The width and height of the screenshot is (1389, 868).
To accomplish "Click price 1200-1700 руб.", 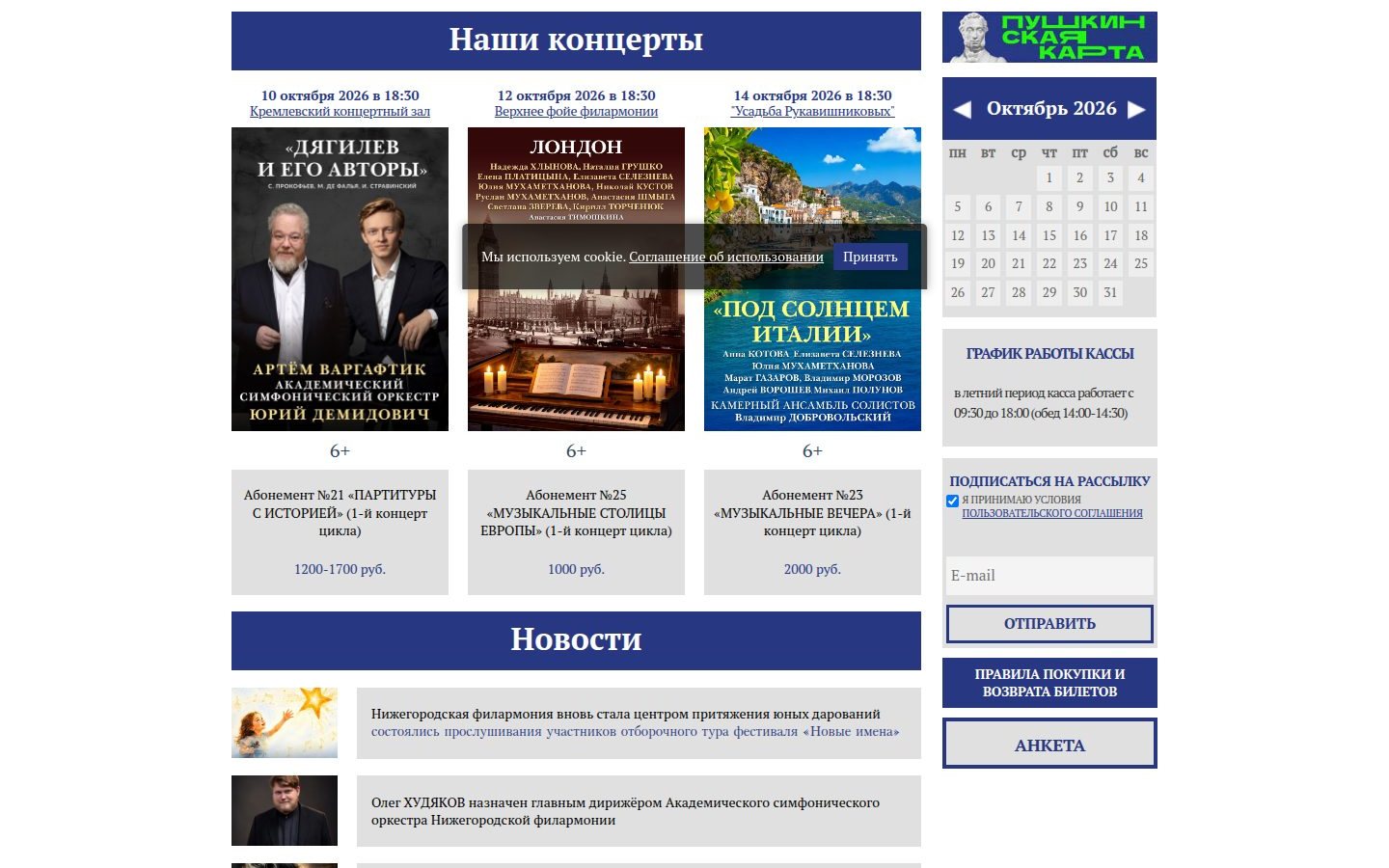I will tap(340, 569).
